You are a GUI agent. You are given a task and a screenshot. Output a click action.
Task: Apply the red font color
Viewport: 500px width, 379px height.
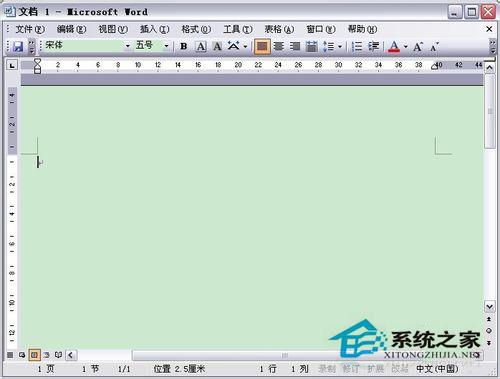394,46
